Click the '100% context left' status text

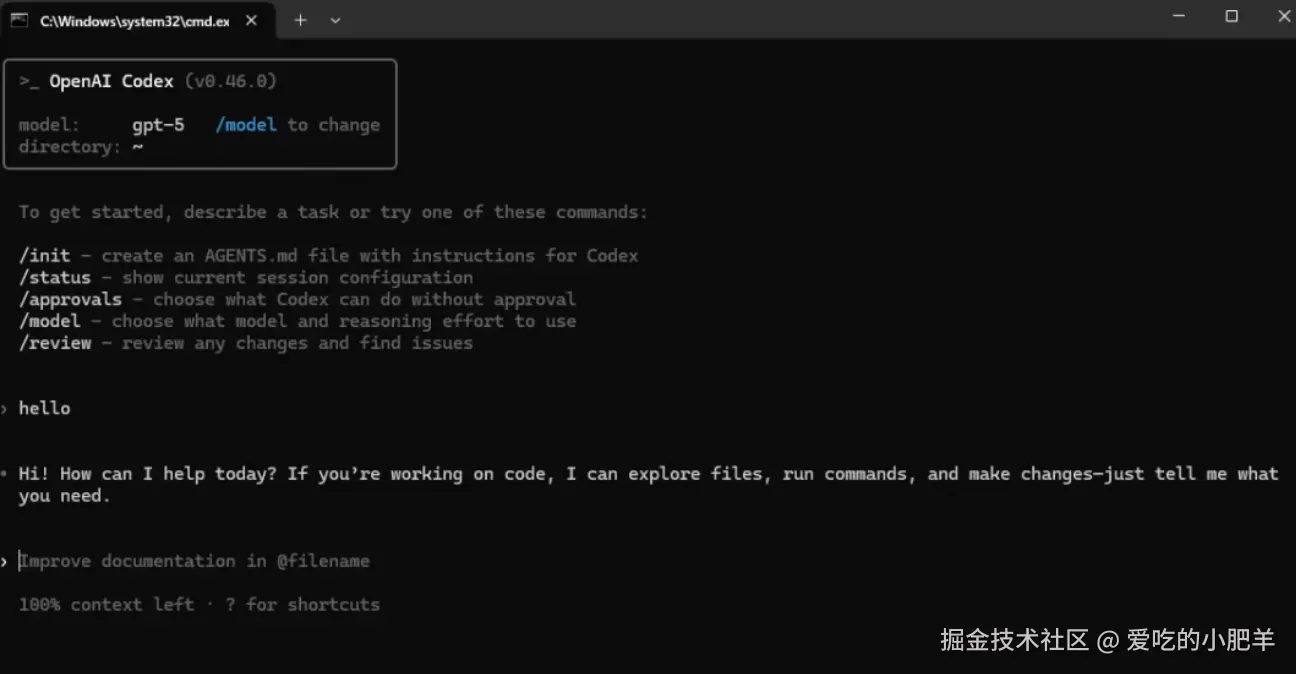pos(106,604)
